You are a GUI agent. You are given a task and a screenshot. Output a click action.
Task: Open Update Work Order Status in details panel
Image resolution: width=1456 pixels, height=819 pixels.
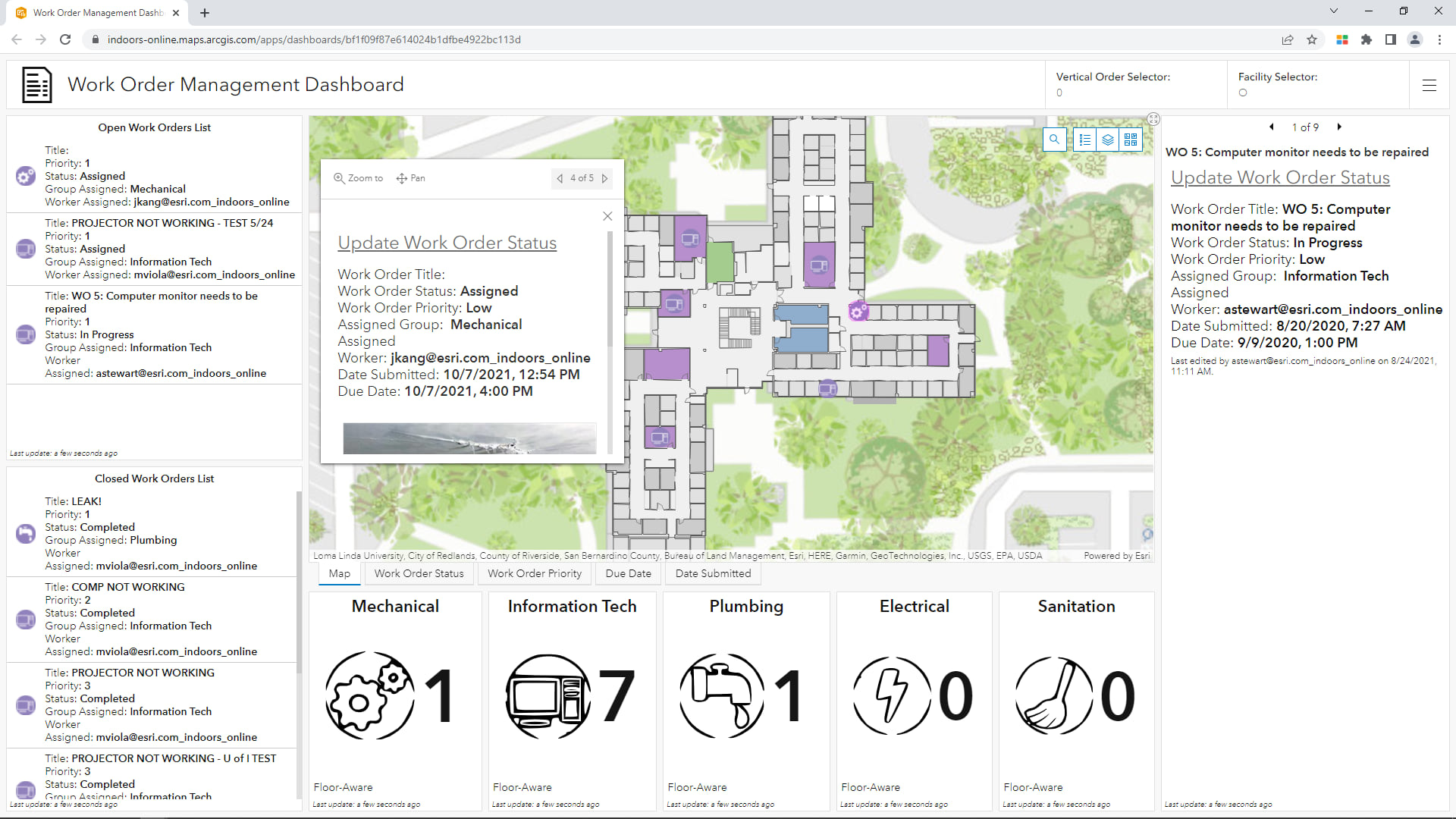[x=1280, y=177]
